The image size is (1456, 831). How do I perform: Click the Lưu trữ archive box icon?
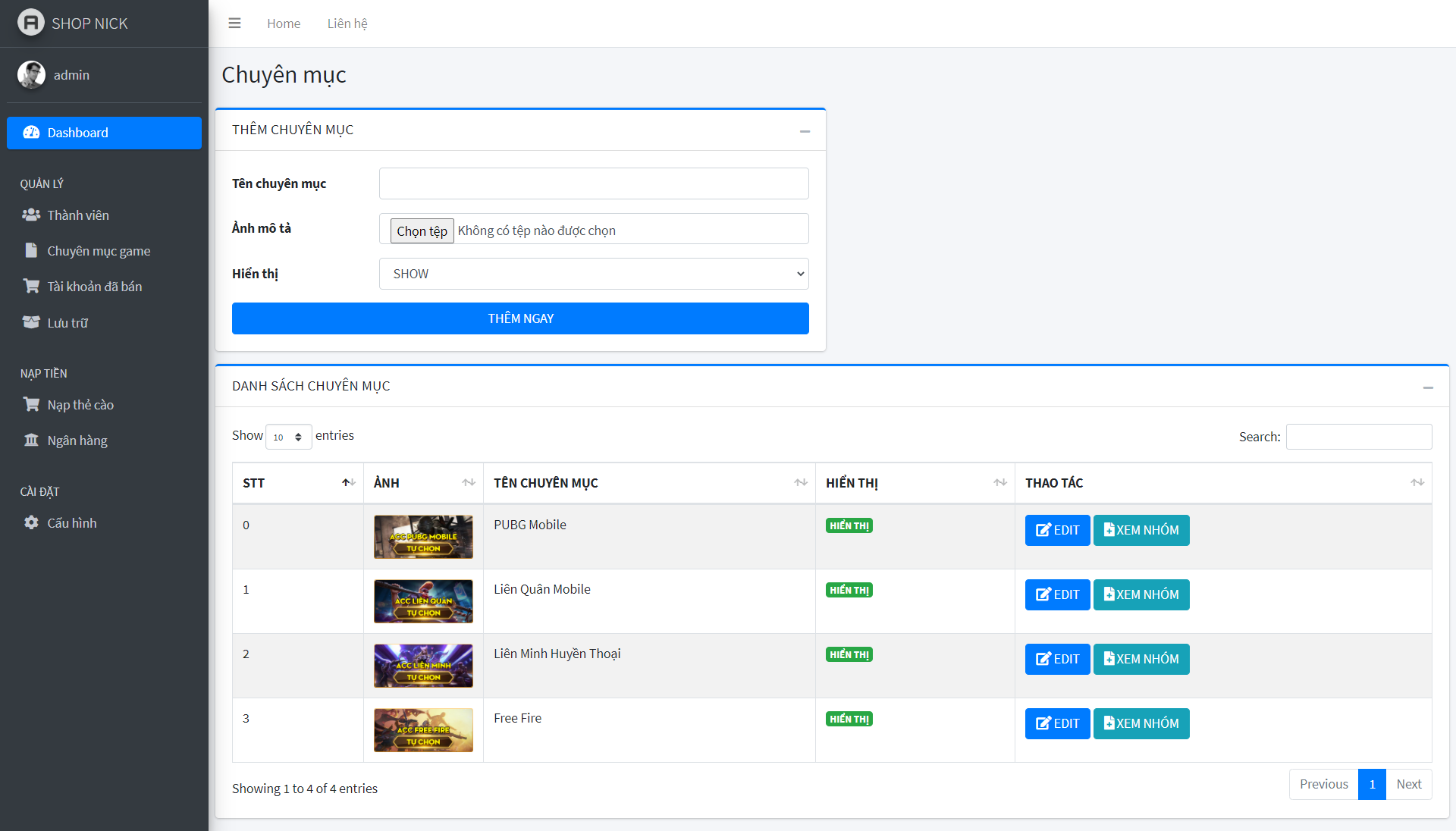click(31, 323)
